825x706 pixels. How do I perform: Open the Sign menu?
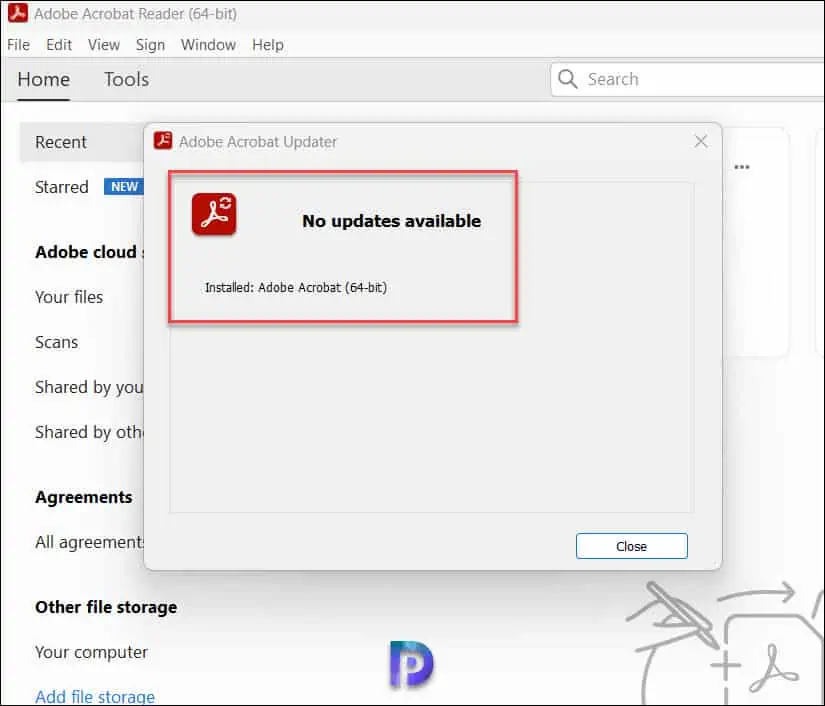(x=150, y=45)
